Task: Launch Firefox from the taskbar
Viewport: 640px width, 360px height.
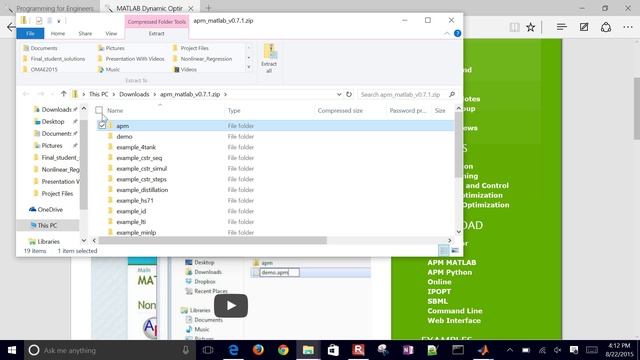Action: point(258,350)
